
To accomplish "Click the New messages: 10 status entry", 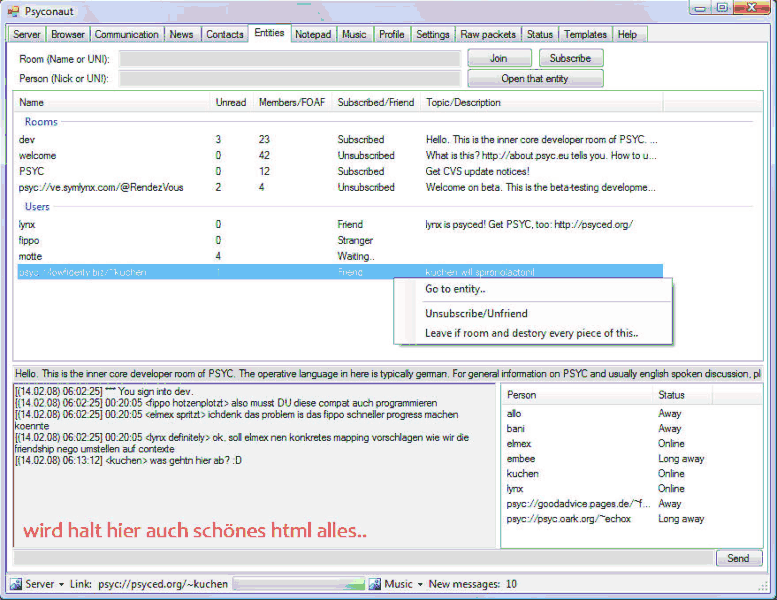I will [473, 585].
